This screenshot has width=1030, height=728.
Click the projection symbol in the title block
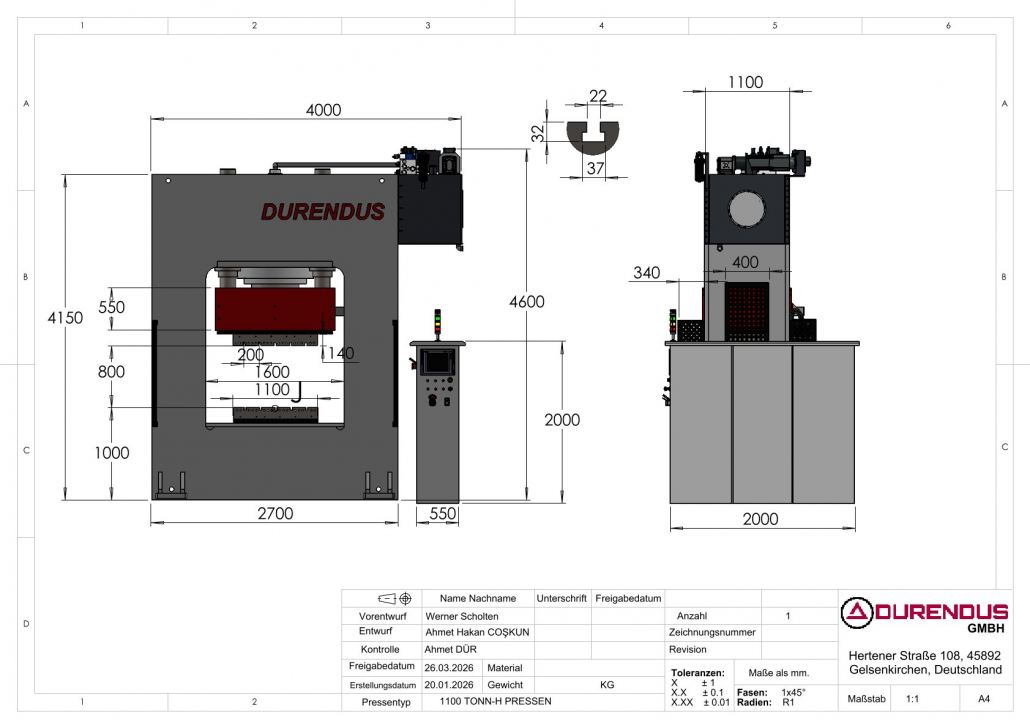(x=393, y=599)
